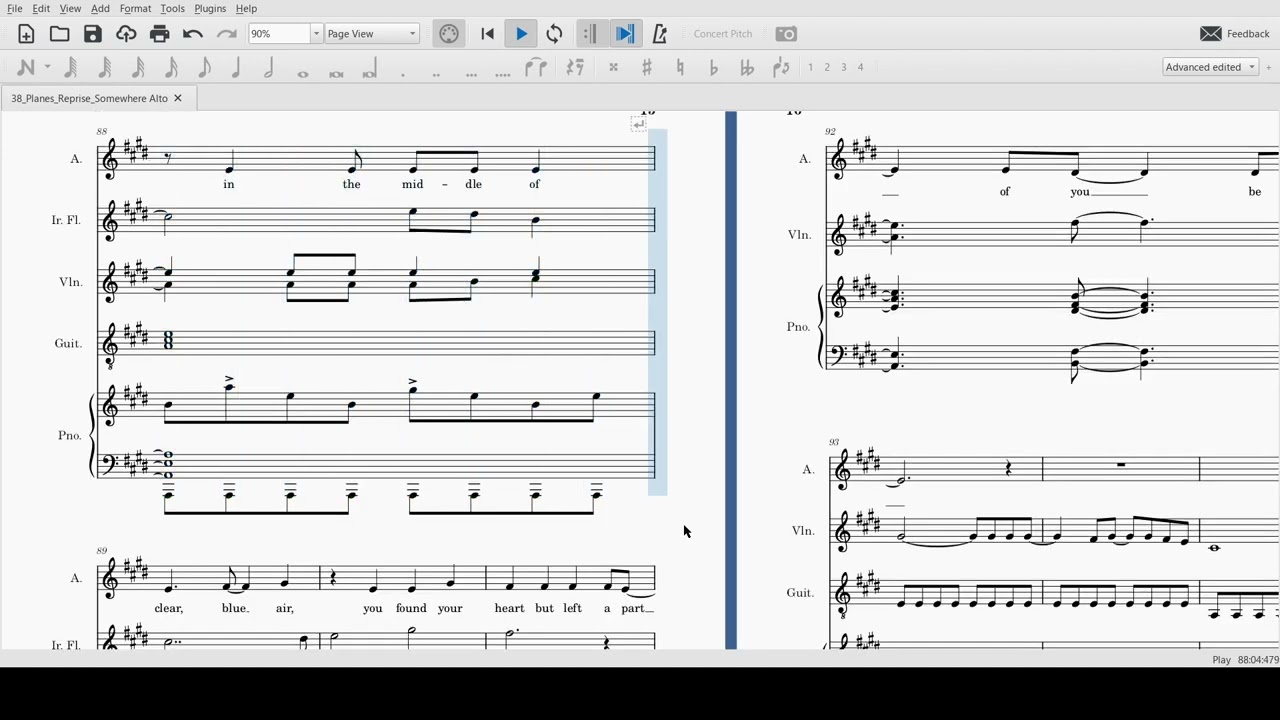Close the 38_Planes_Reprise_Somewhere Alto score tab
The image size is (1280, 720).
(178, 98)
